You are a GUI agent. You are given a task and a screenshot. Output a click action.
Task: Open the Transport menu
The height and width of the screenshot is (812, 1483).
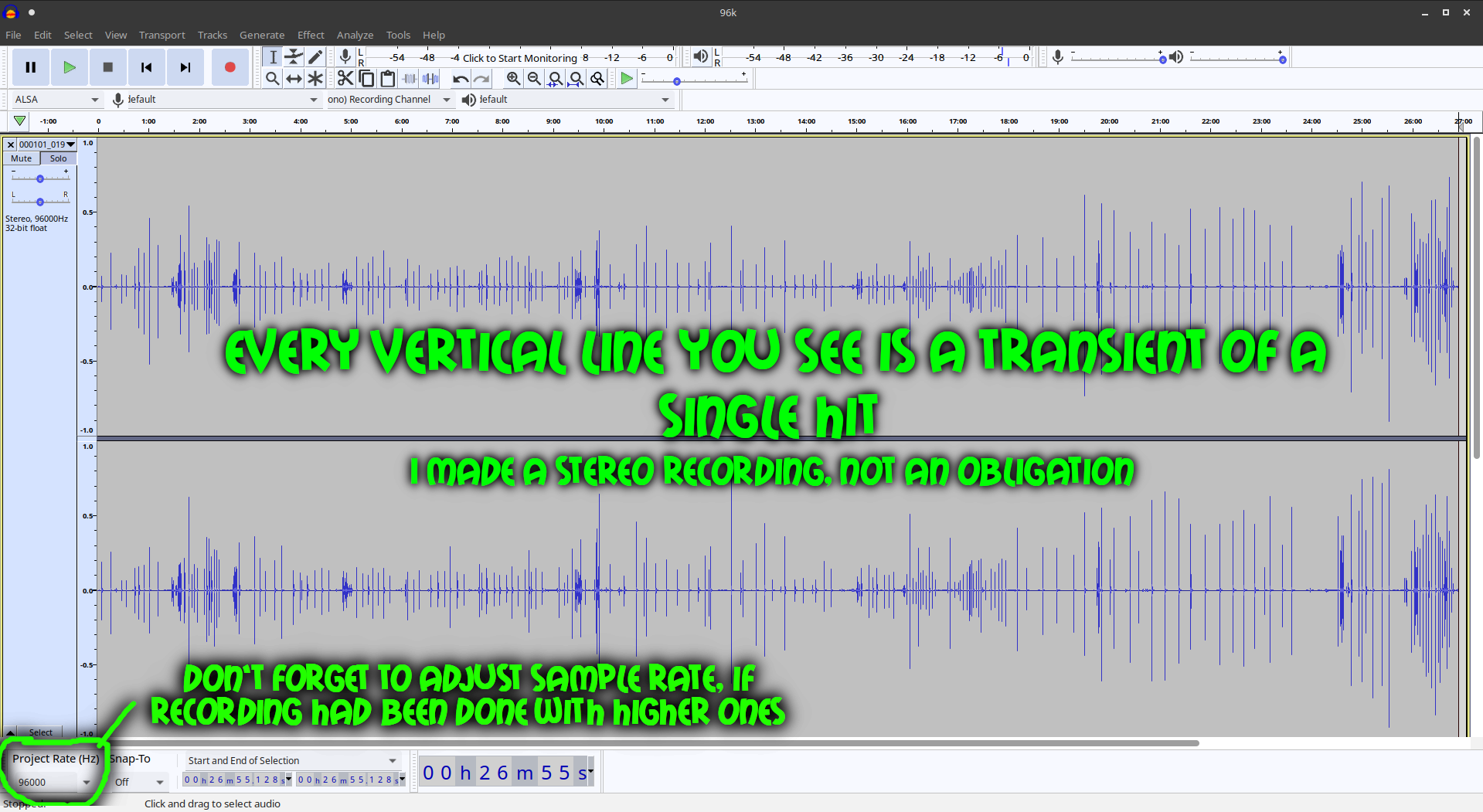coord(162,35)
